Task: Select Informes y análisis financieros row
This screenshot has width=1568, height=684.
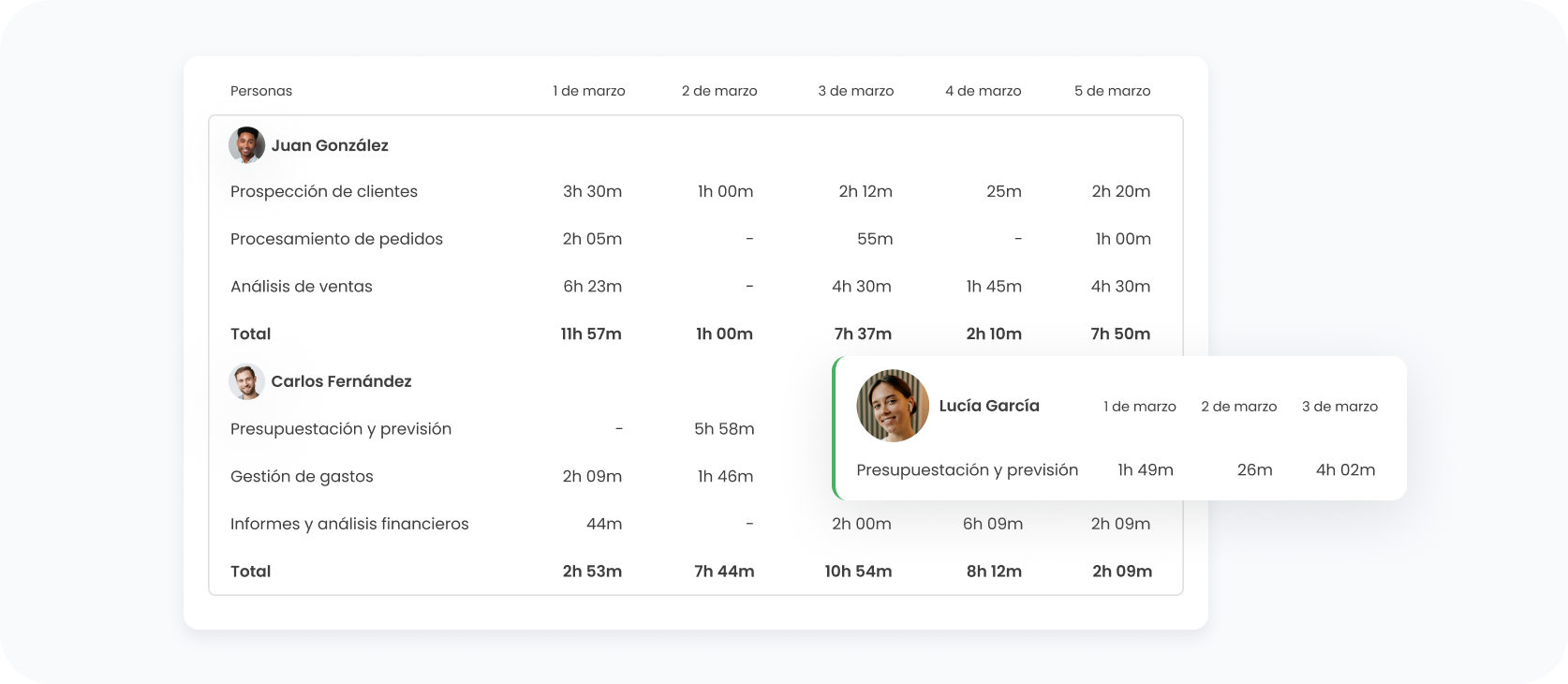Action: point(349,524)
